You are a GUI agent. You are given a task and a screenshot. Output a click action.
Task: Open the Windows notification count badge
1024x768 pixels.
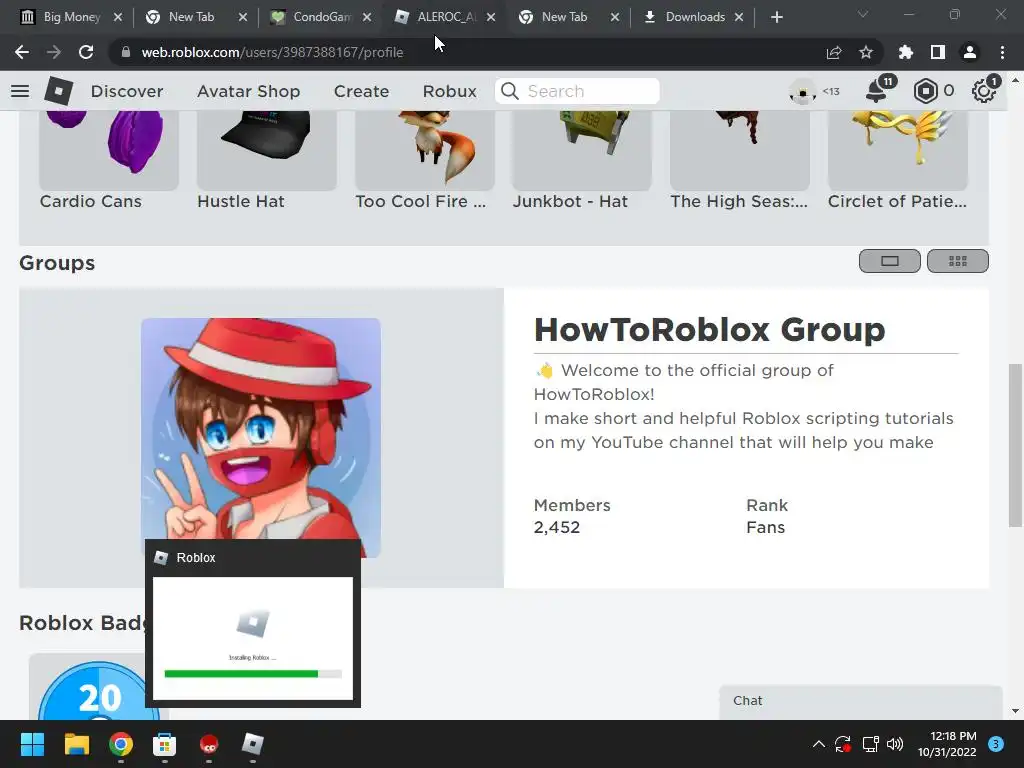995,744
